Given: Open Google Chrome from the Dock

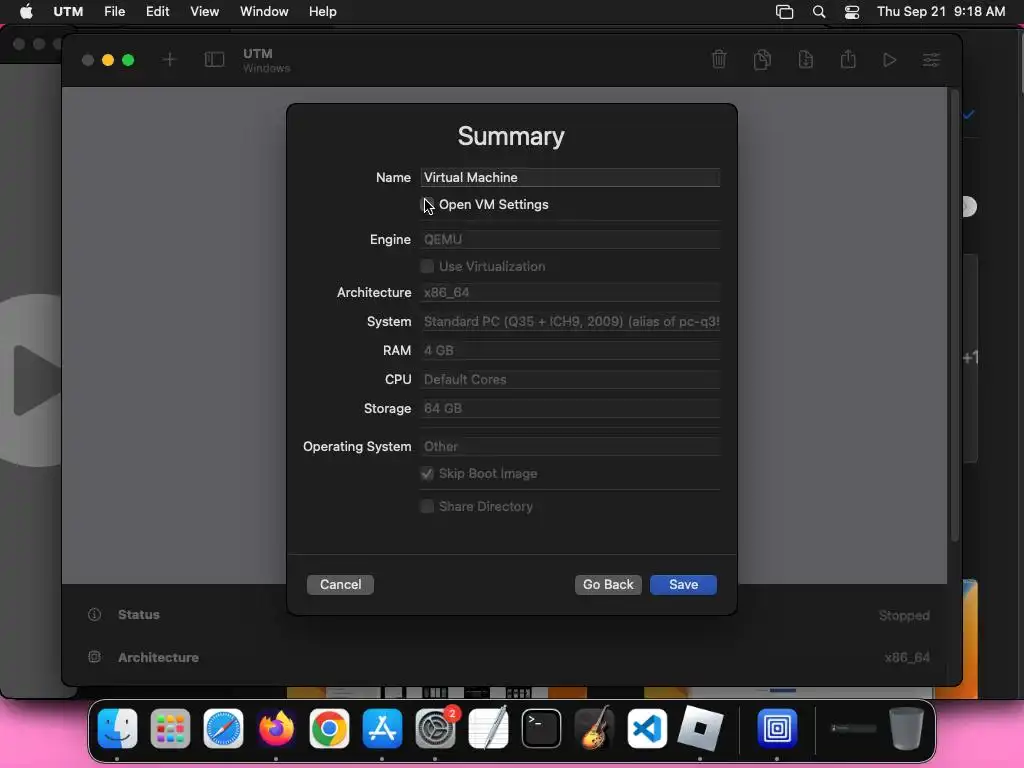Looking at the screenshot, I should (x=329, y=728).
